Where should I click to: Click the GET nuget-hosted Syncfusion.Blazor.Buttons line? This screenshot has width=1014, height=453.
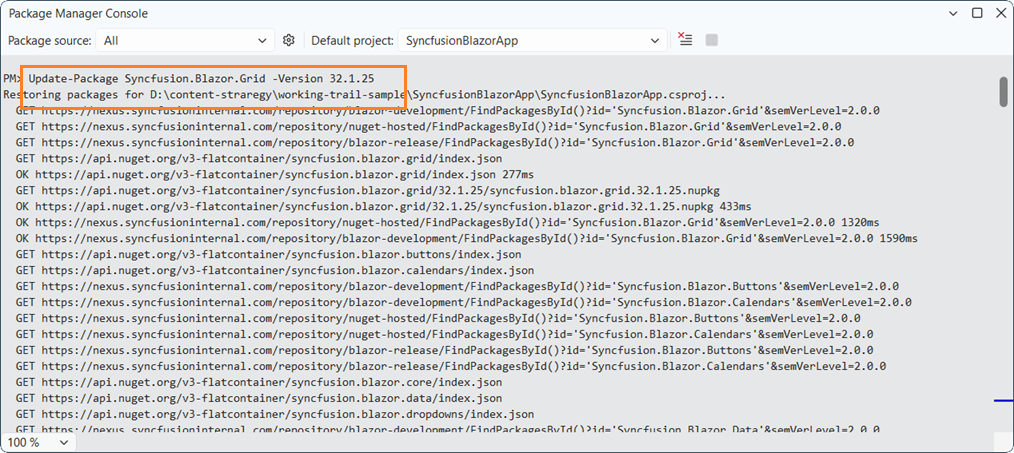tap(438, 318)
